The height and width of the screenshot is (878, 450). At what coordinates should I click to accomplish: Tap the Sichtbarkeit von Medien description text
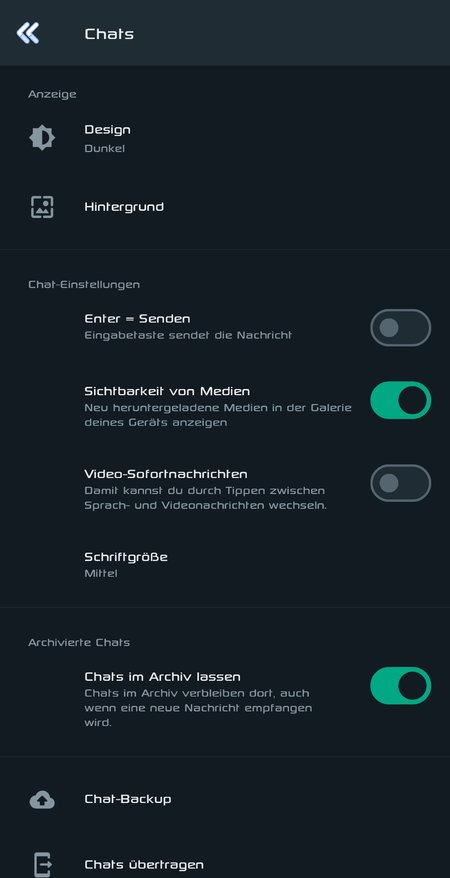[x=218, y=415]
